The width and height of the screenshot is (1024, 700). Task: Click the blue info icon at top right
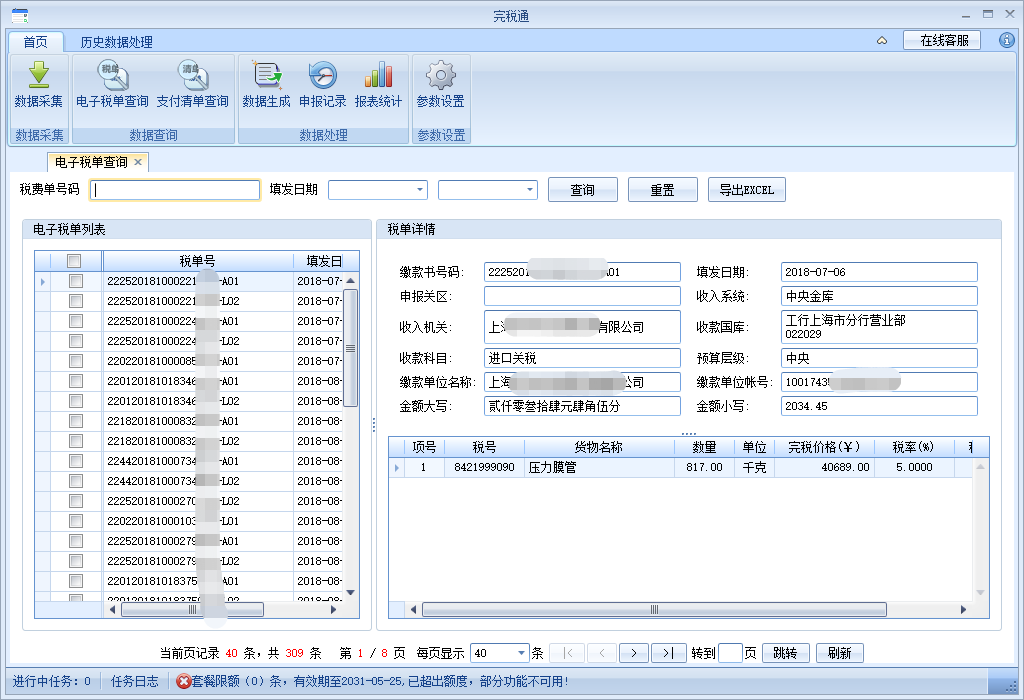[1007, 40]
